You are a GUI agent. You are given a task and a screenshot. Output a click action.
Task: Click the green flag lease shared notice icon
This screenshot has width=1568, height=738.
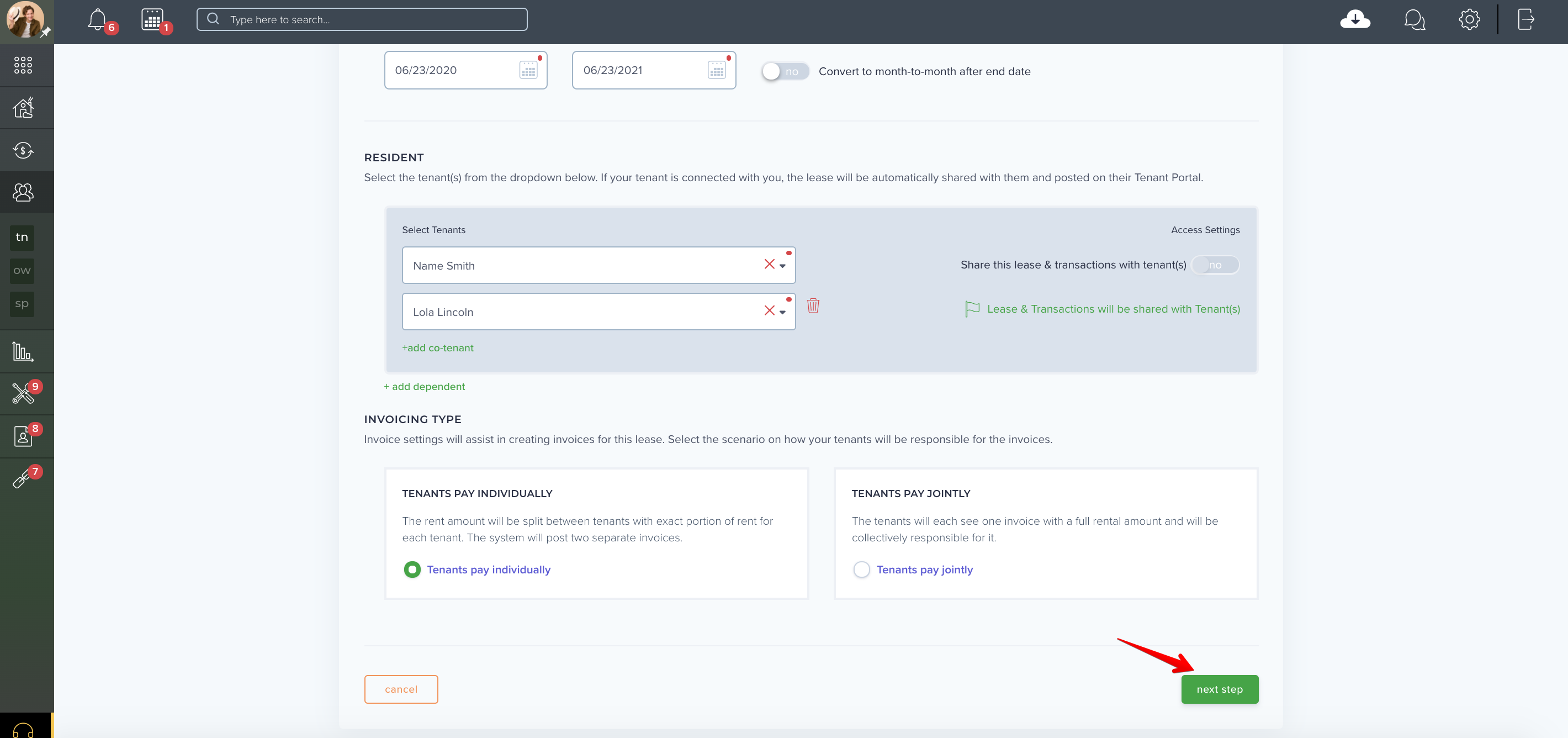(972, 309)
